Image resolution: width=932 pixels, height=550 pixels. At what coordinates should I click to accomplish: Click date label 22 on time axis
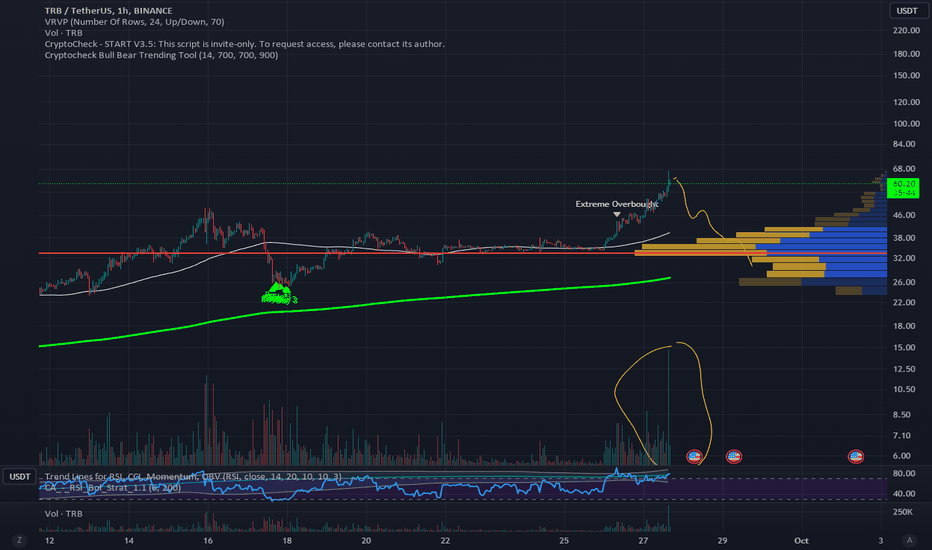coord(445,540)
